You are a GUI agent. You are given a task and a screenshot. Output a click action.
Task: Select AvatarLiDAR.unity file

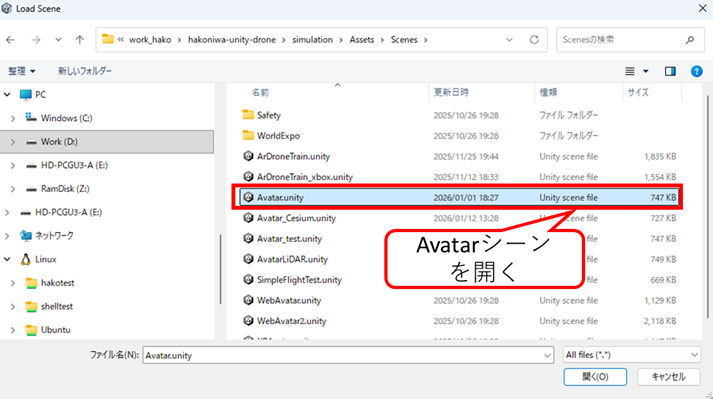[x=292, y=259]
